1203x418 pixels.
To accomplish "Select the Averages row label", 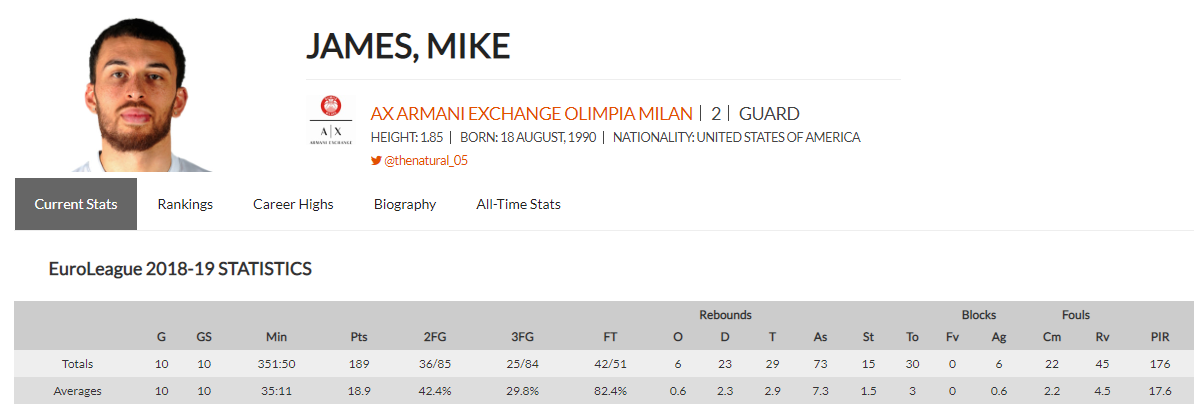I will 77,391.
